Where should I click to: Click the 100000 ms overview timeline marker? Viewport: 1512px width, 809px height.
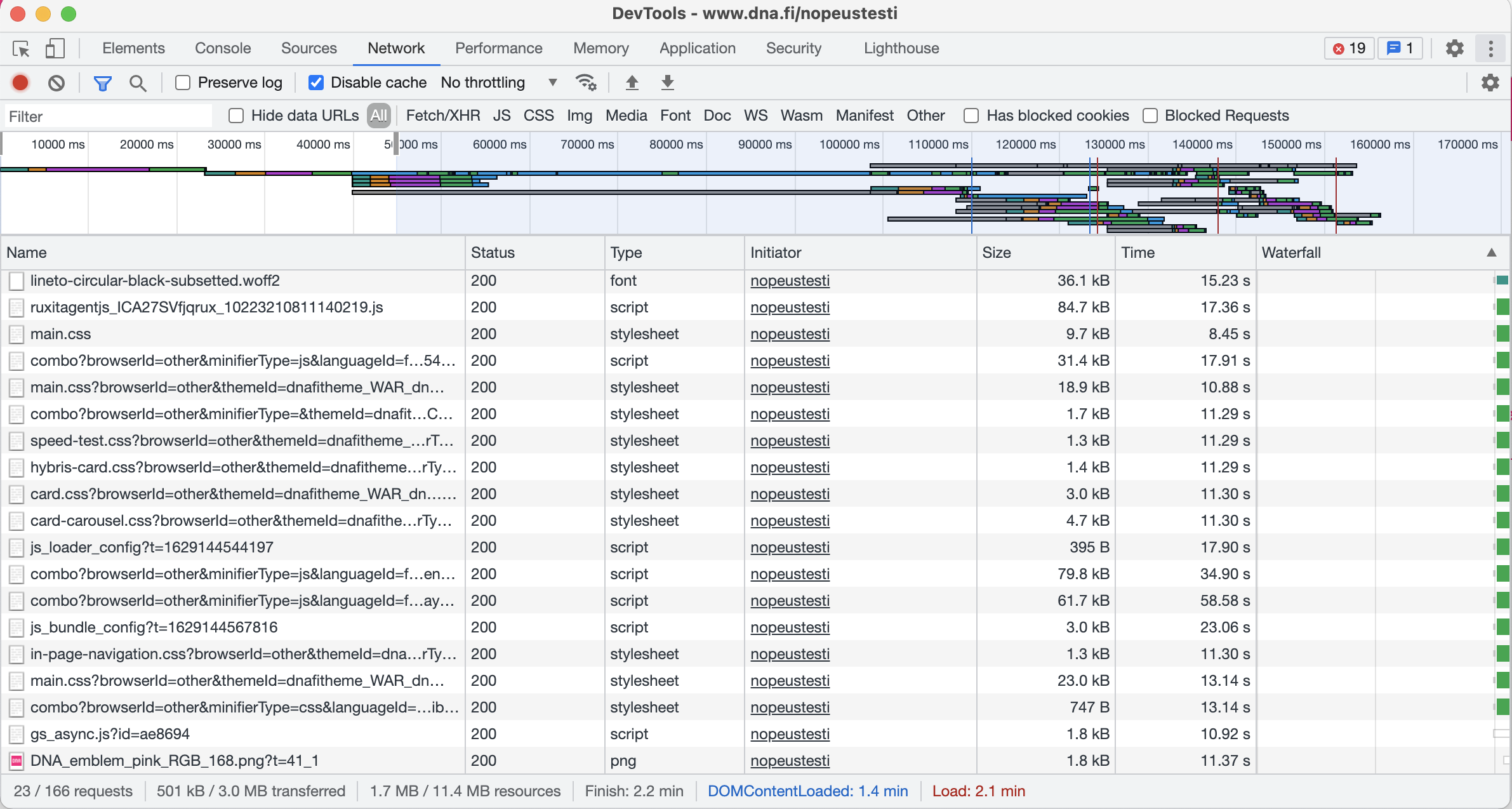(849, 144)
